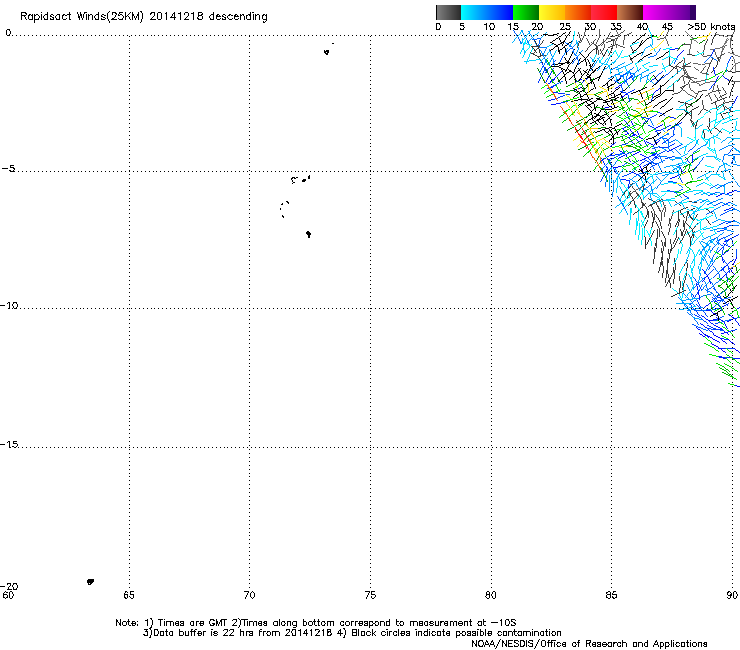Viewport: 740px width, 650px height.
Task: Click the longitude label '90' on bottom axis
Action: pyautogui.click(x=732, y=595)
